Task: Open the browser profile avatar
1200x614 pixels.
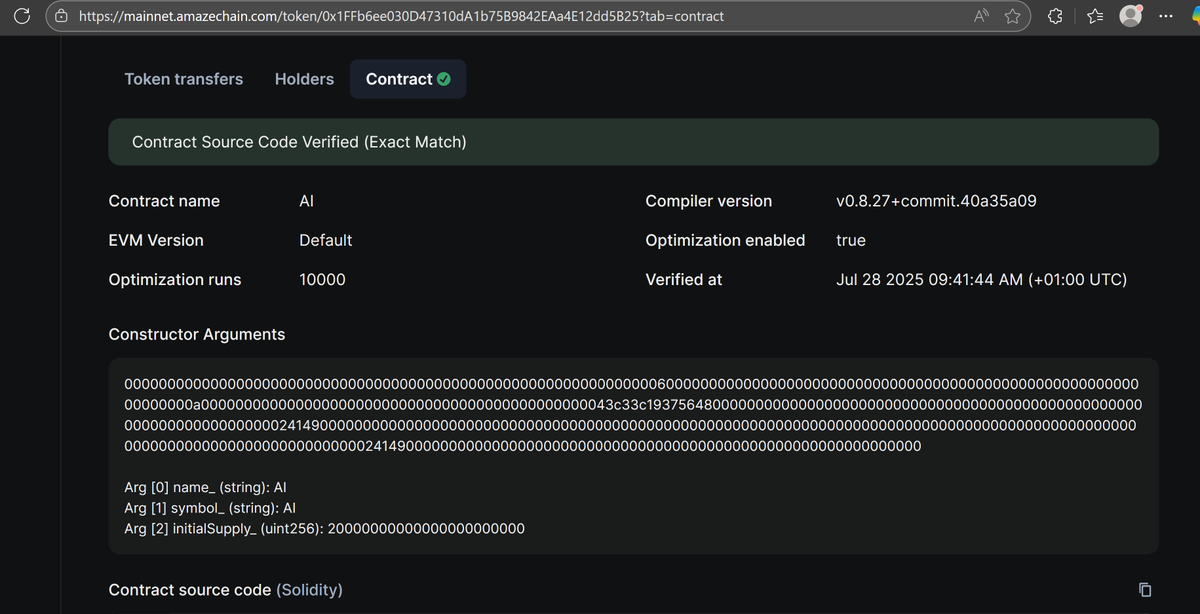Action: click(1131, 15)
